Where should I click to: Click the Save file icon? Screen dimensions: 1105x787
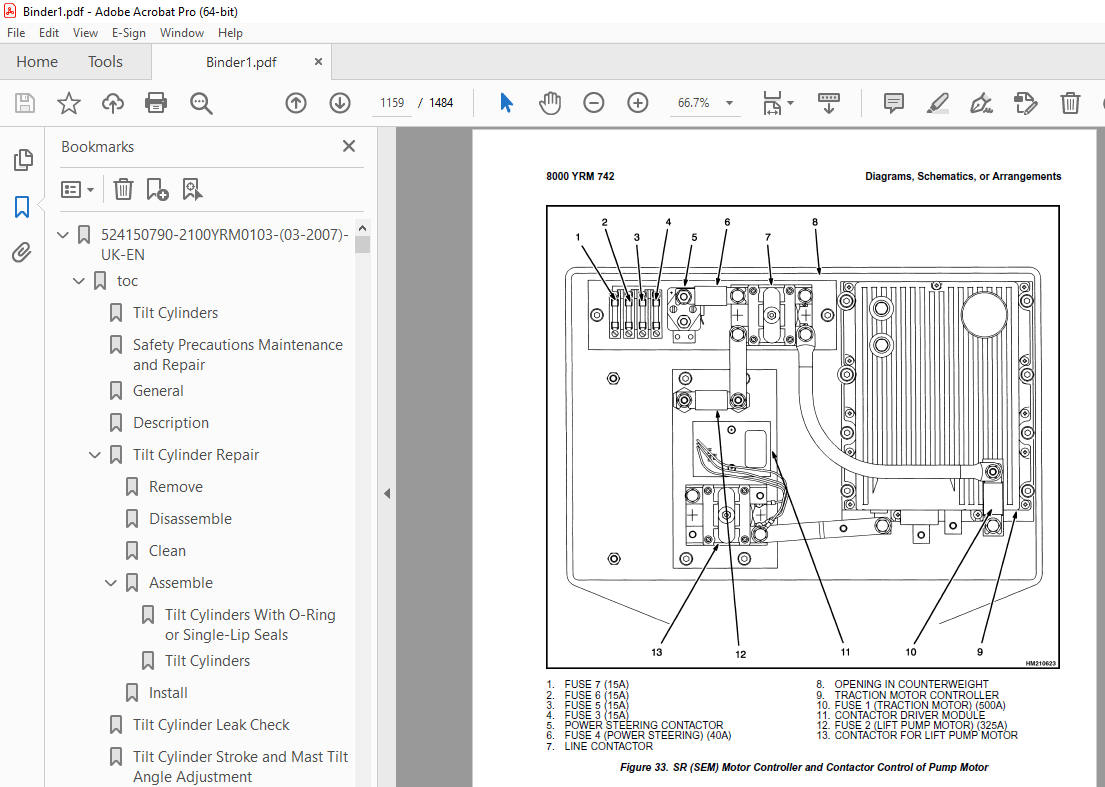(x=25, y=103)
